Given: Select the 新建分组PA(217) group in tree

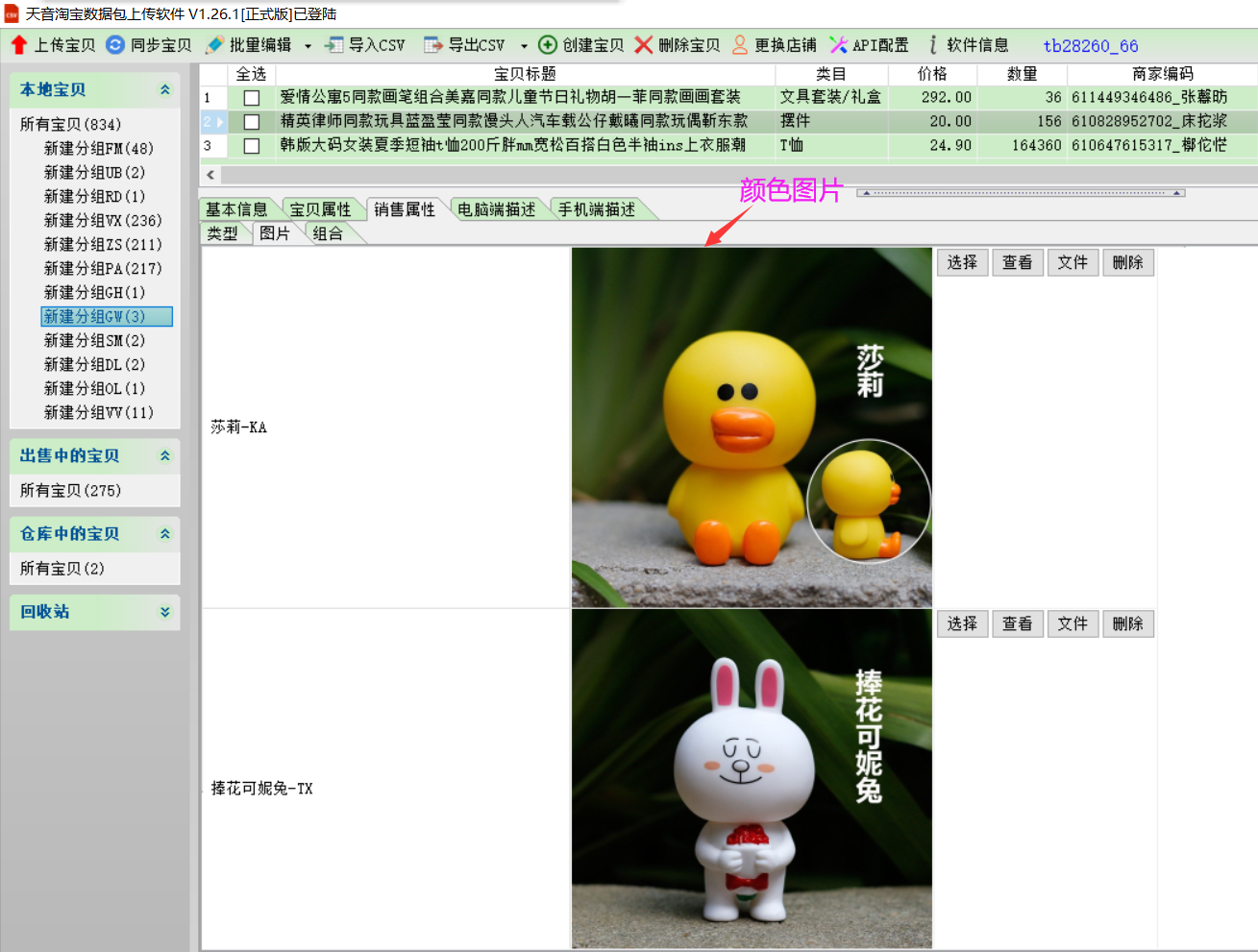Looking at the screenshot, I should coord(103,269).
